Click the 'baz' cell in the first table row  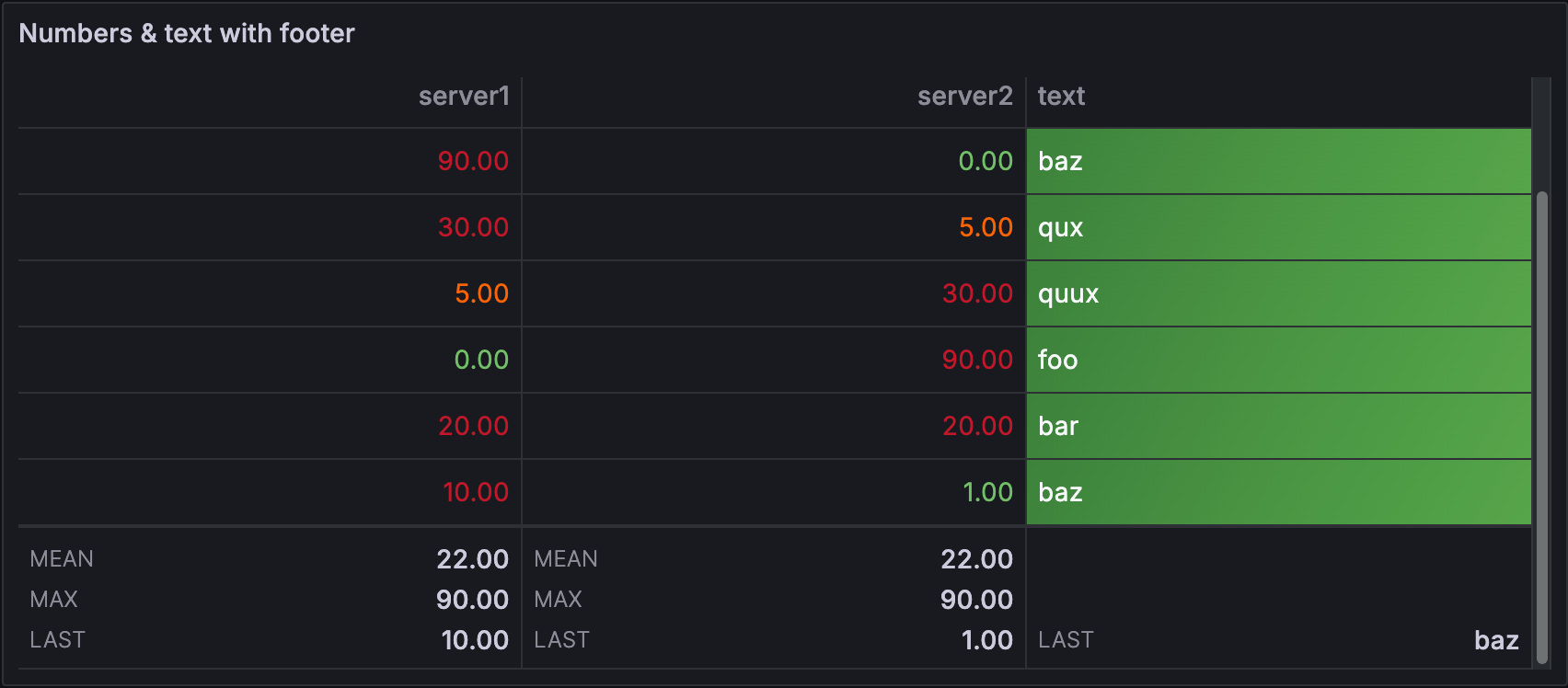[x=1060, y=162]
